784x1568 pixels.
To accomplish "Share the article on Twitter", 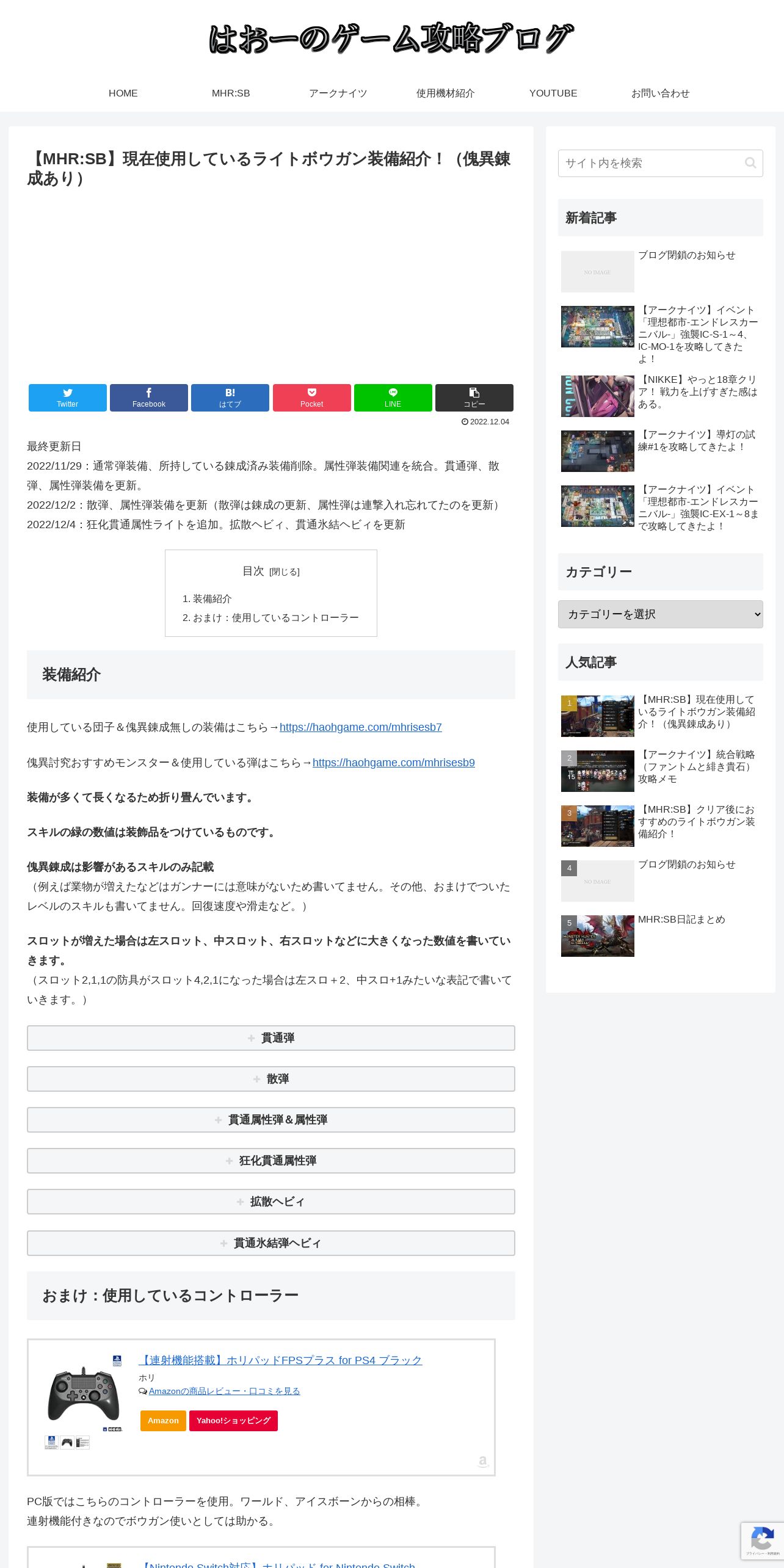I will [x=68, y=397].
